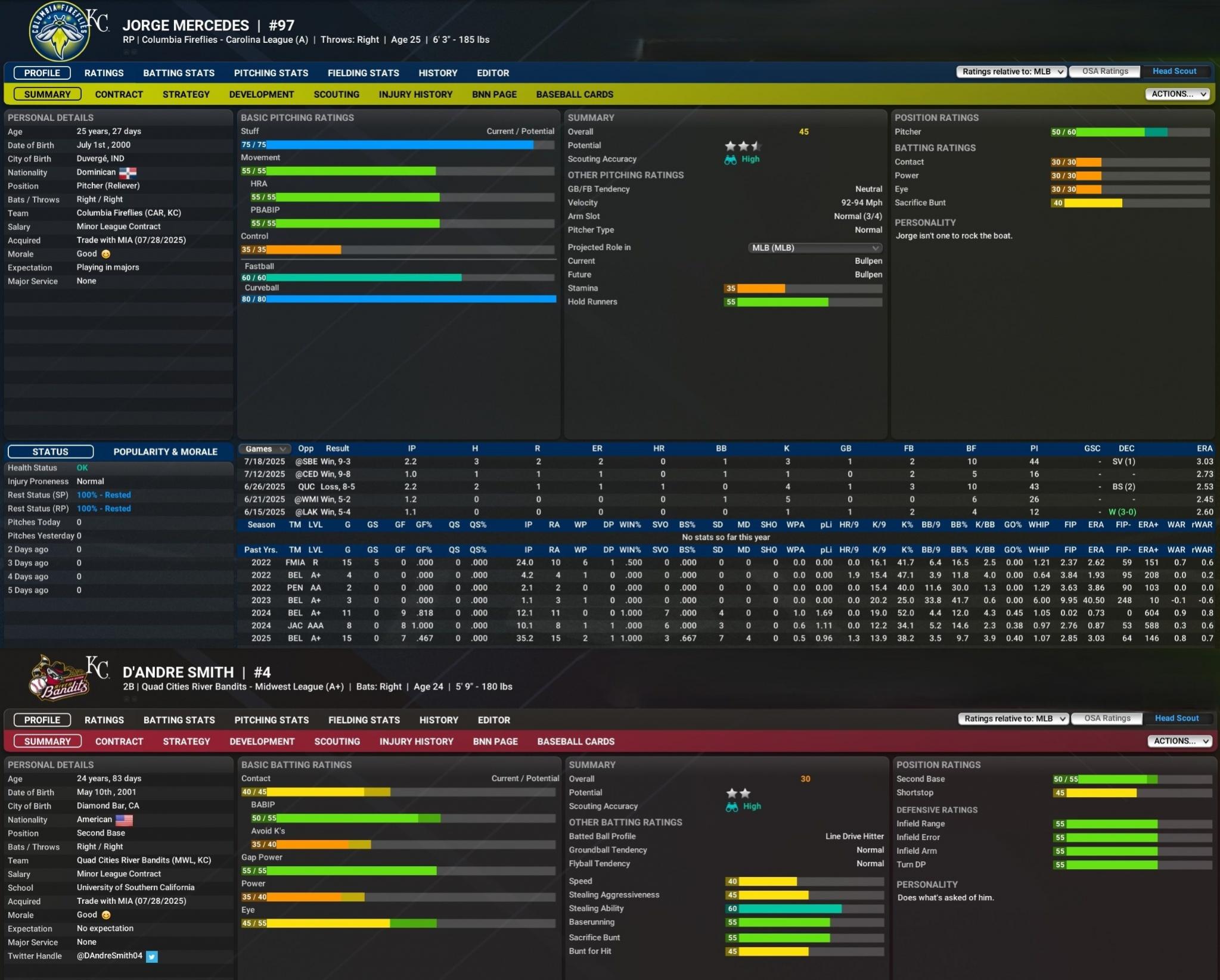The image size is (1220, 980).
Task: Toggle OSA Ratings for D'Andre Smith
Action: [1107, 718]
